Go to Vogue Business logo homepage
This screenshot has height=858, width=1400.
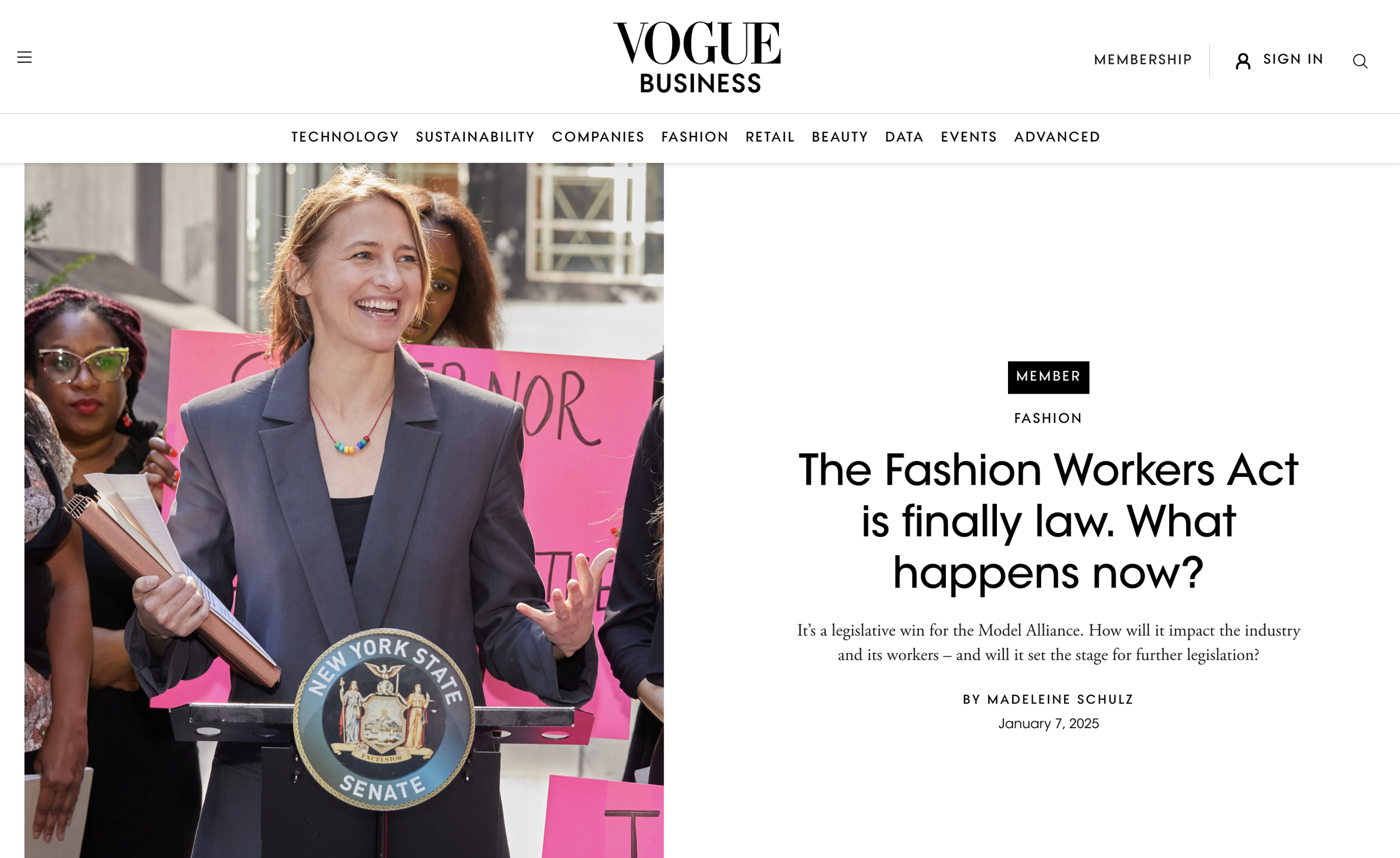(697, 57)
